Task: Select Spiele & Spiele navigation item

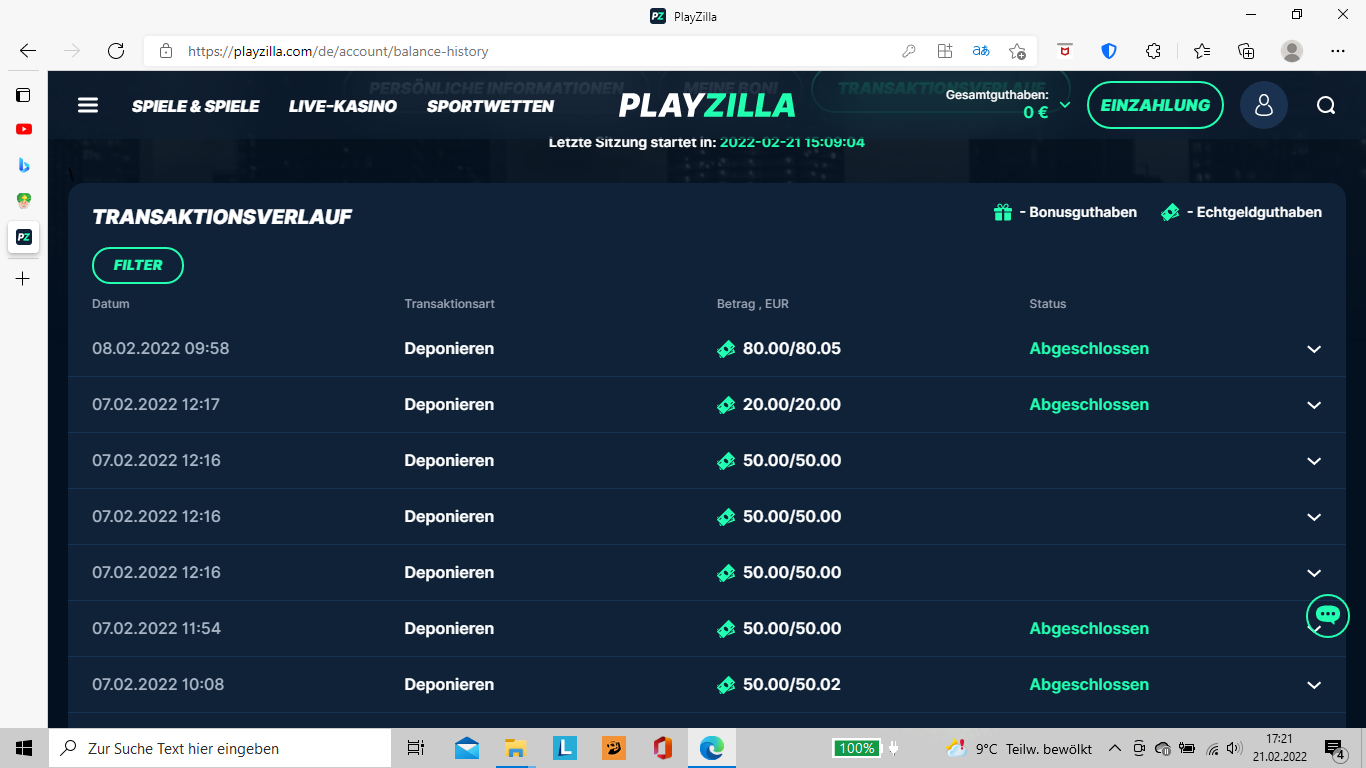Action: click(x=196, y=106)
